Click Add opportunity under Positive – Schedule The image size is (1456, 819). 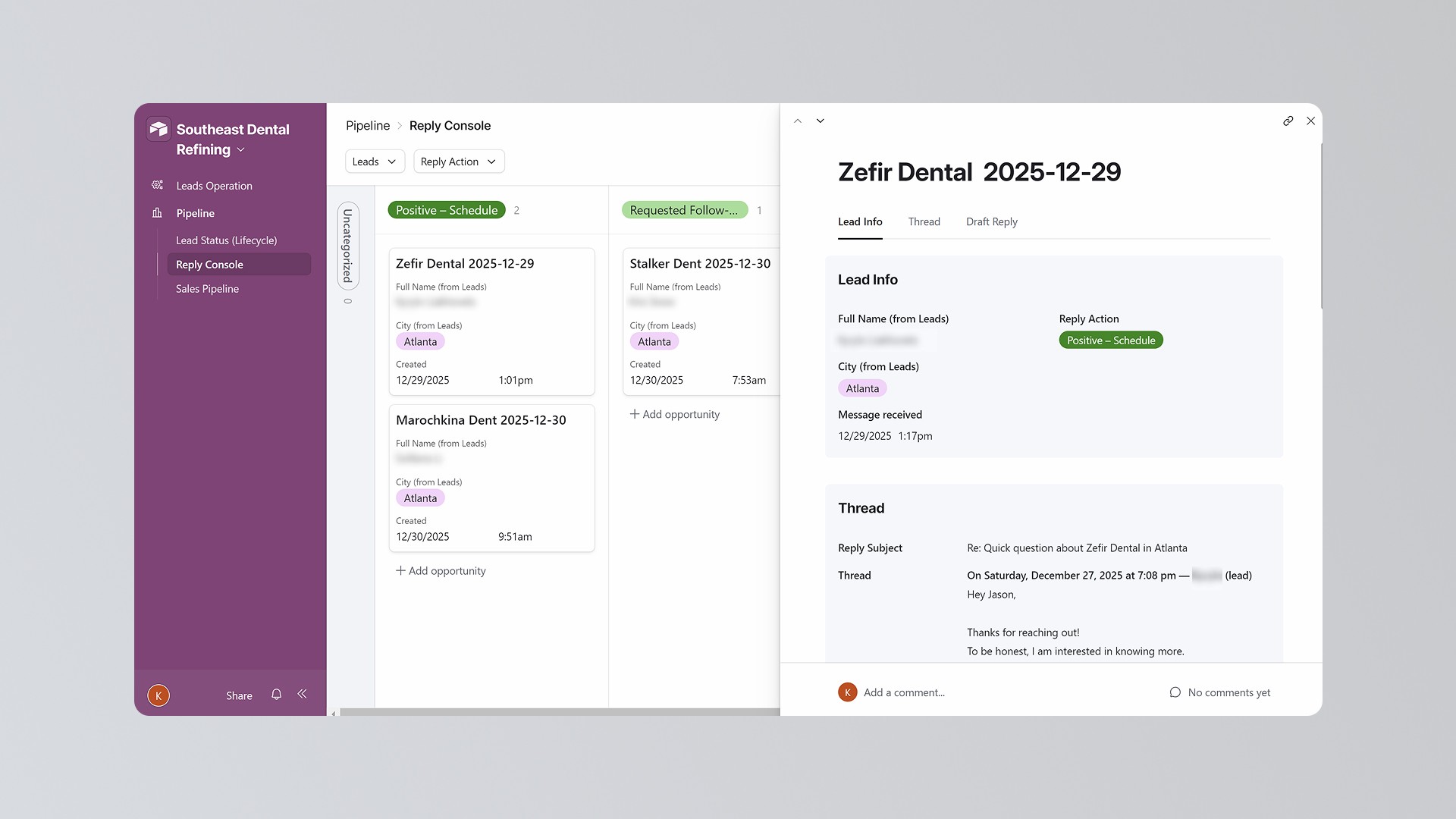pyautogui.click(x=441, y=571)
